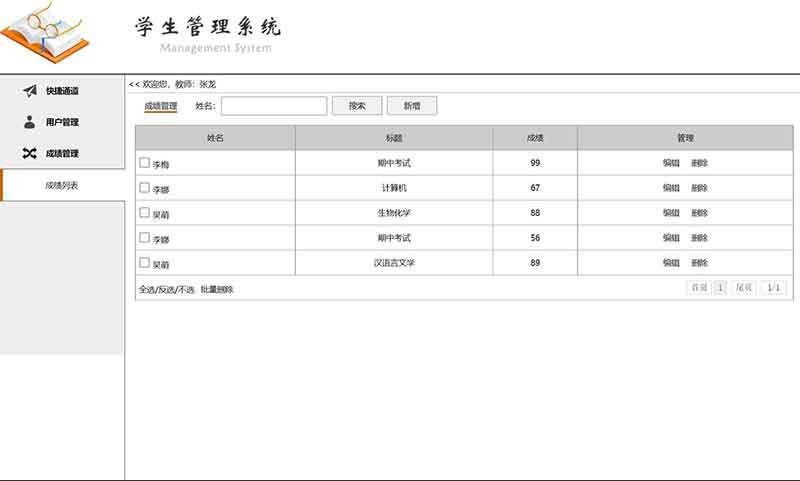Go to 首页 in the pagination
Viewport: 800px width, 481px height.
[698, 288]
